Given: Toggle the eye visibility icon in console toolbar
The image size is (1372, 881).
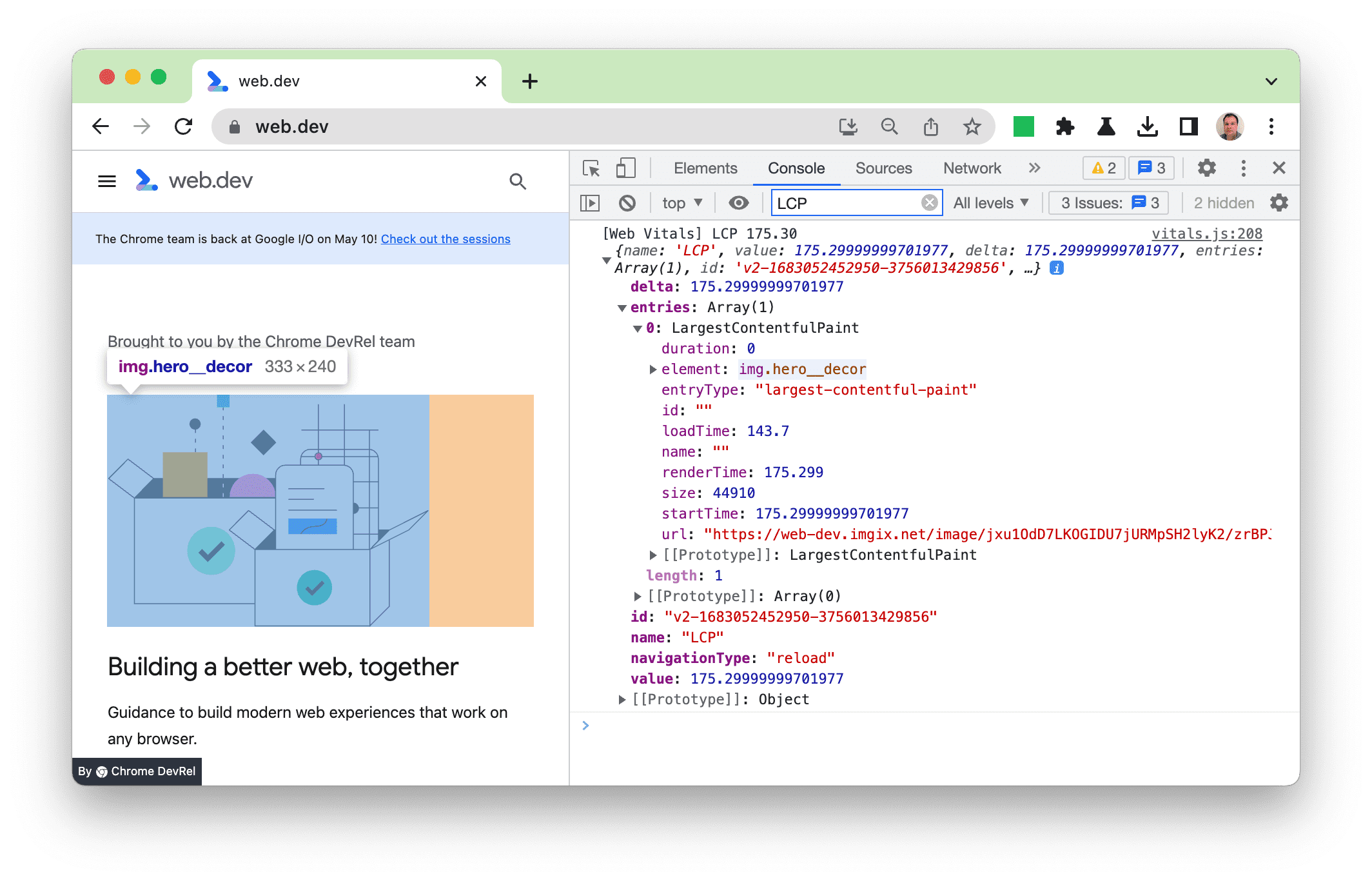Looking at the screenshot, I should pos(740,204).
